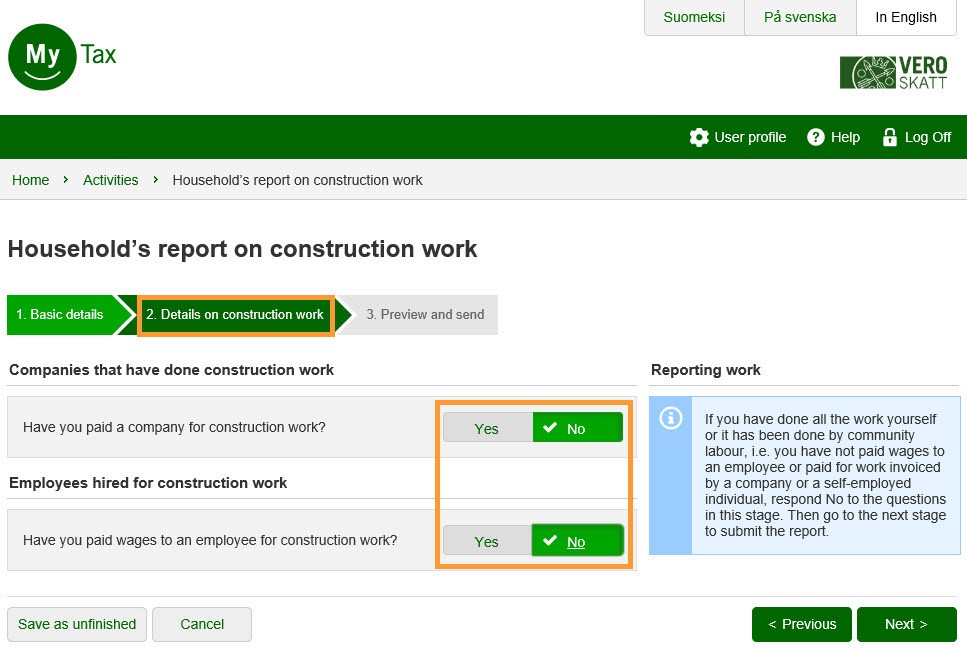The height and width of the screenshot is (648, 967).
Task: Click the Help question mark icon
Action: (x=816, y=137)
